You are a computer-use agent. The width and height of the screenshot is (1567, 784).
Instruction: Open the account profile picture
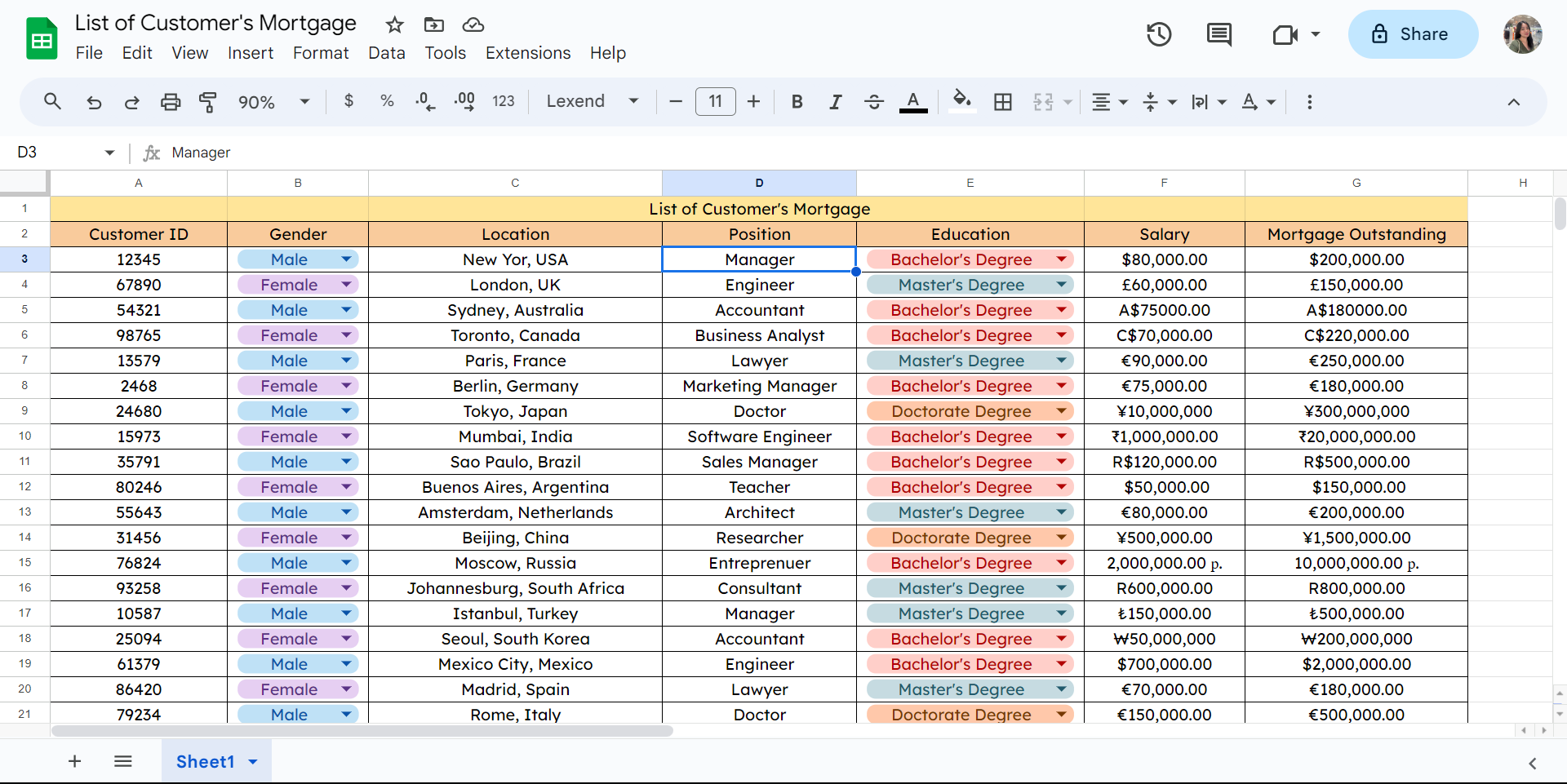coord(1523,34)
